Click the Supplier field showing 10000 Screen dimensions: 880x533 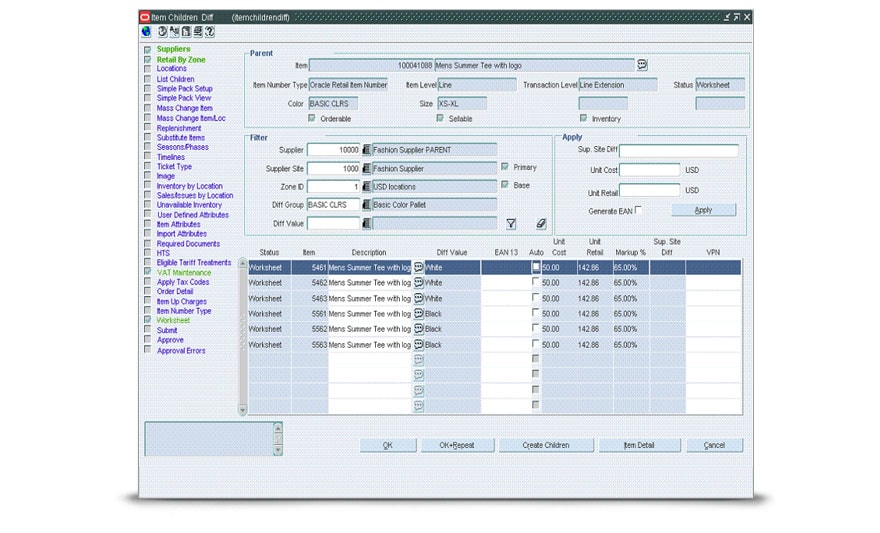pos(333,150)
